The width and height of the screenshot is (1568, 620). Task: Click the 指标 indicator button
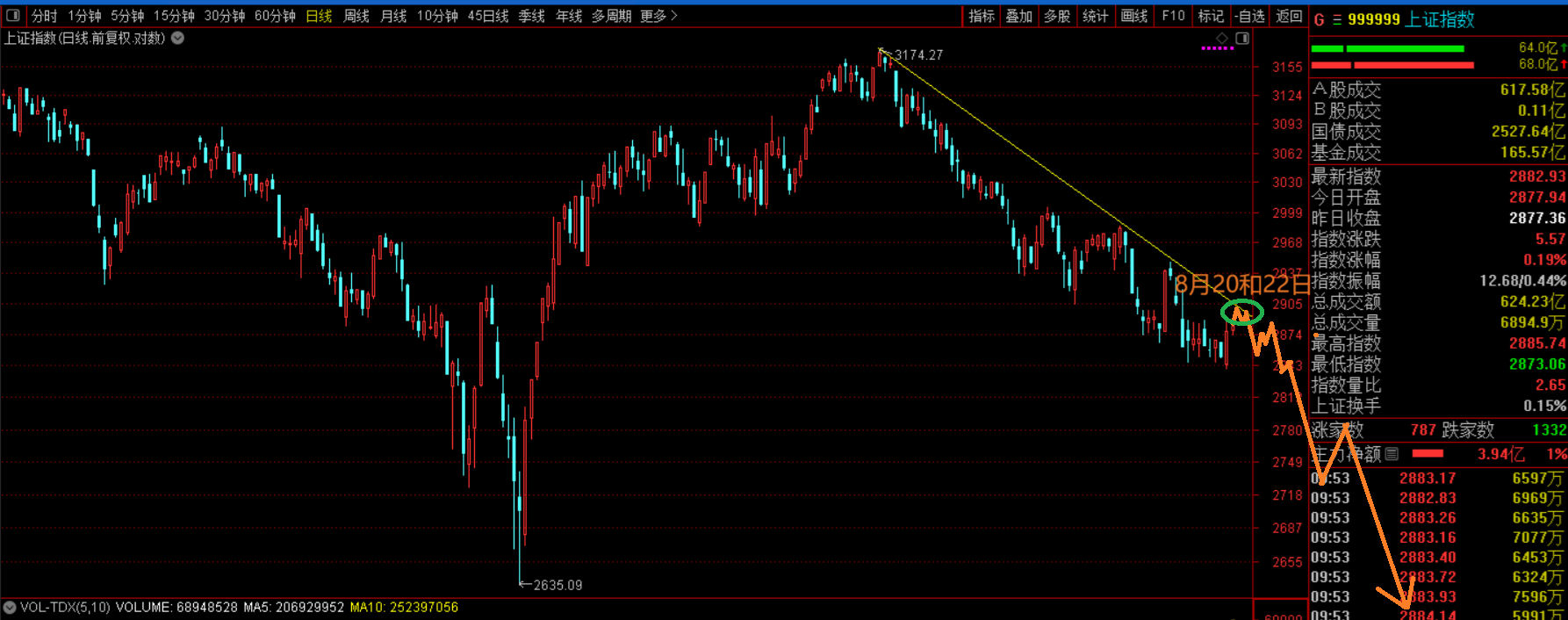[982, 16]
